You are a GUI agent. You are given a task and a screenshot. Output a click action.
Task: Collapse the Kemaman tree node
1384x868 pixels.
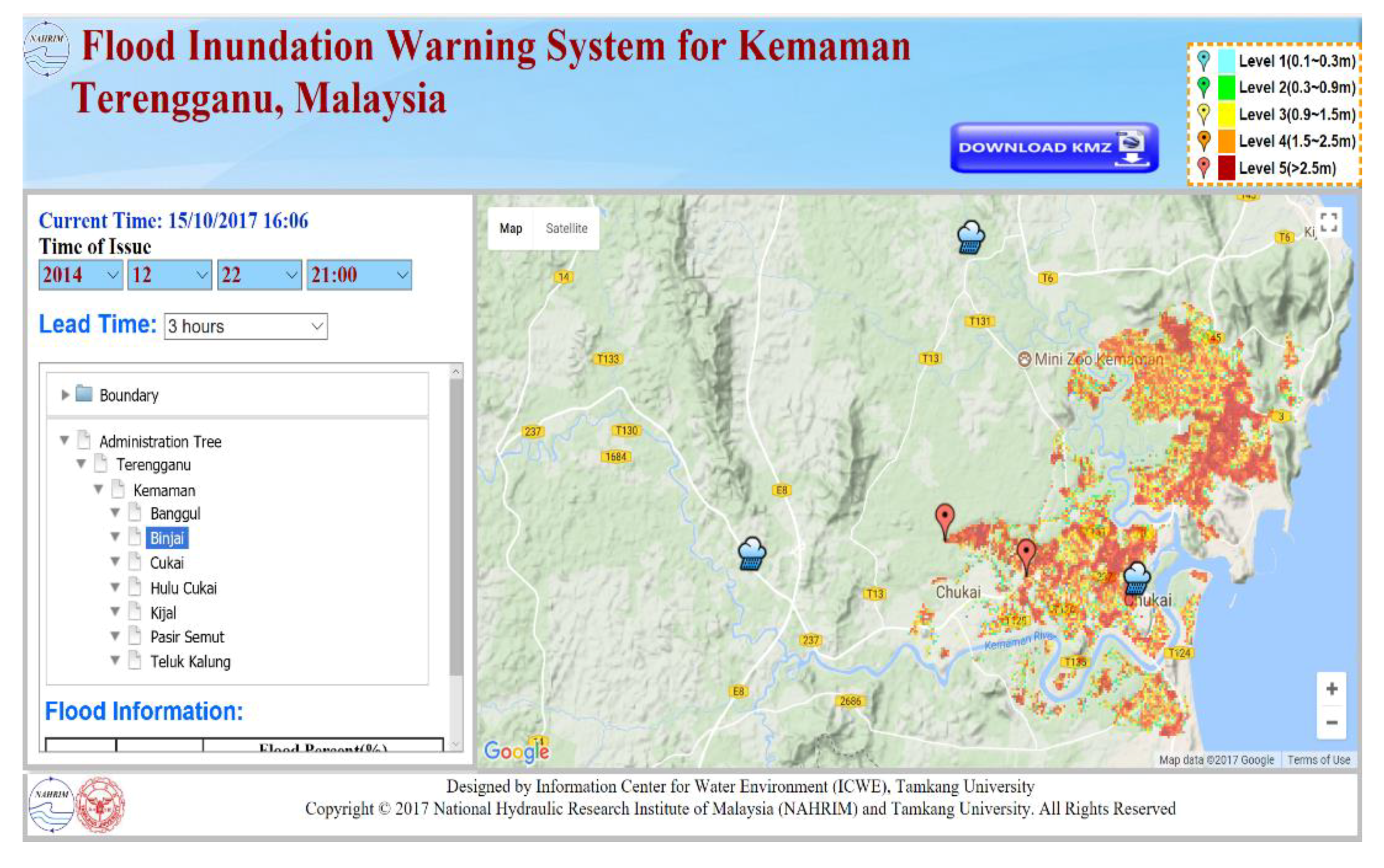tap(98, 490)
